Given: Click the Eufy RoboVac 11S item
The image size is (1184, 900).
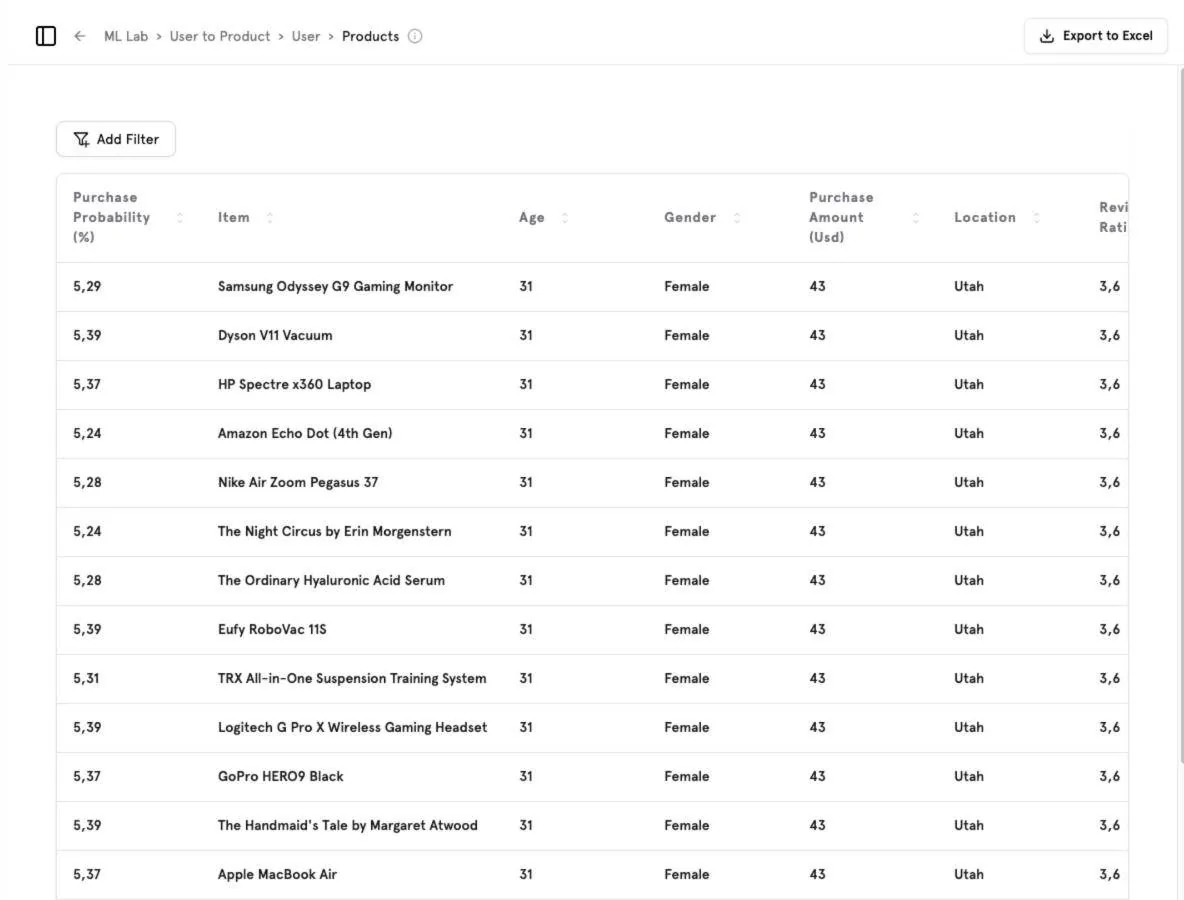Looking at the screenshot, I should coord(272,630).
